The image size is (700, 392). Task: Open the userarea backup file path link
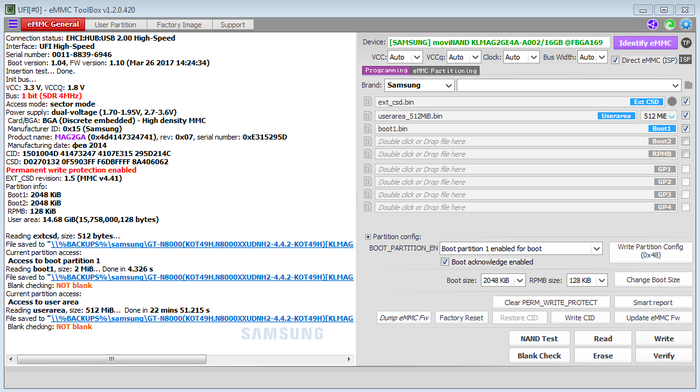(202, 318)
